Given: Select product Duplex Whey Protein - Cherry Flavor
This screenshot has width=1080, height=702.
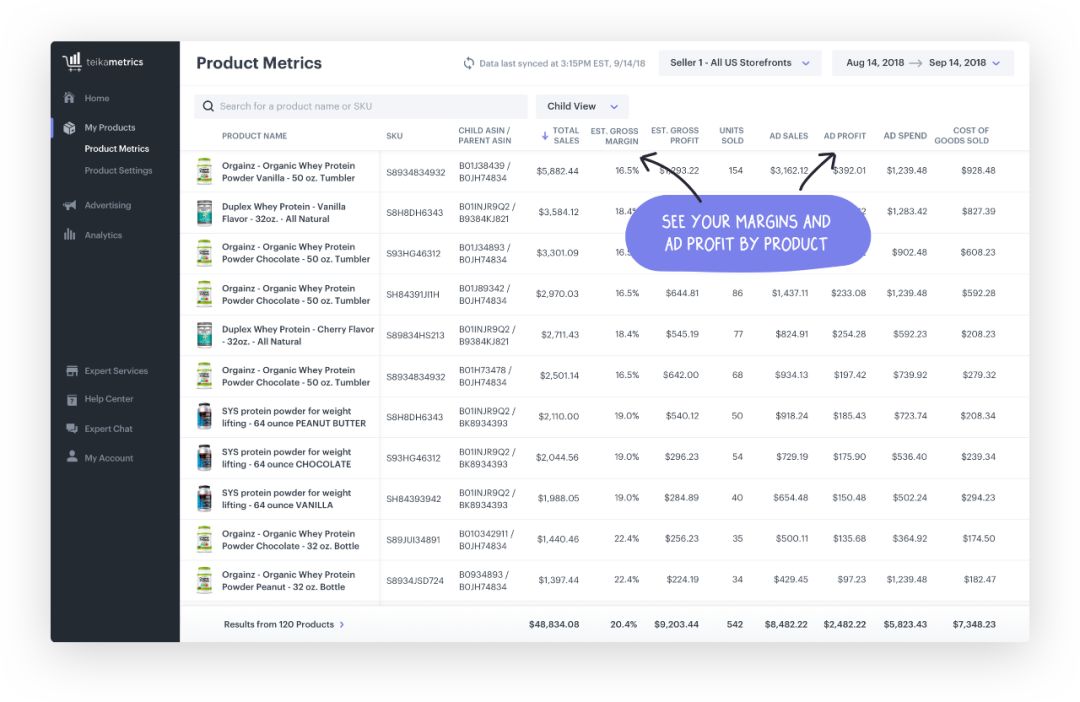Looking at the screenshot, I should (x=298, y=335).
